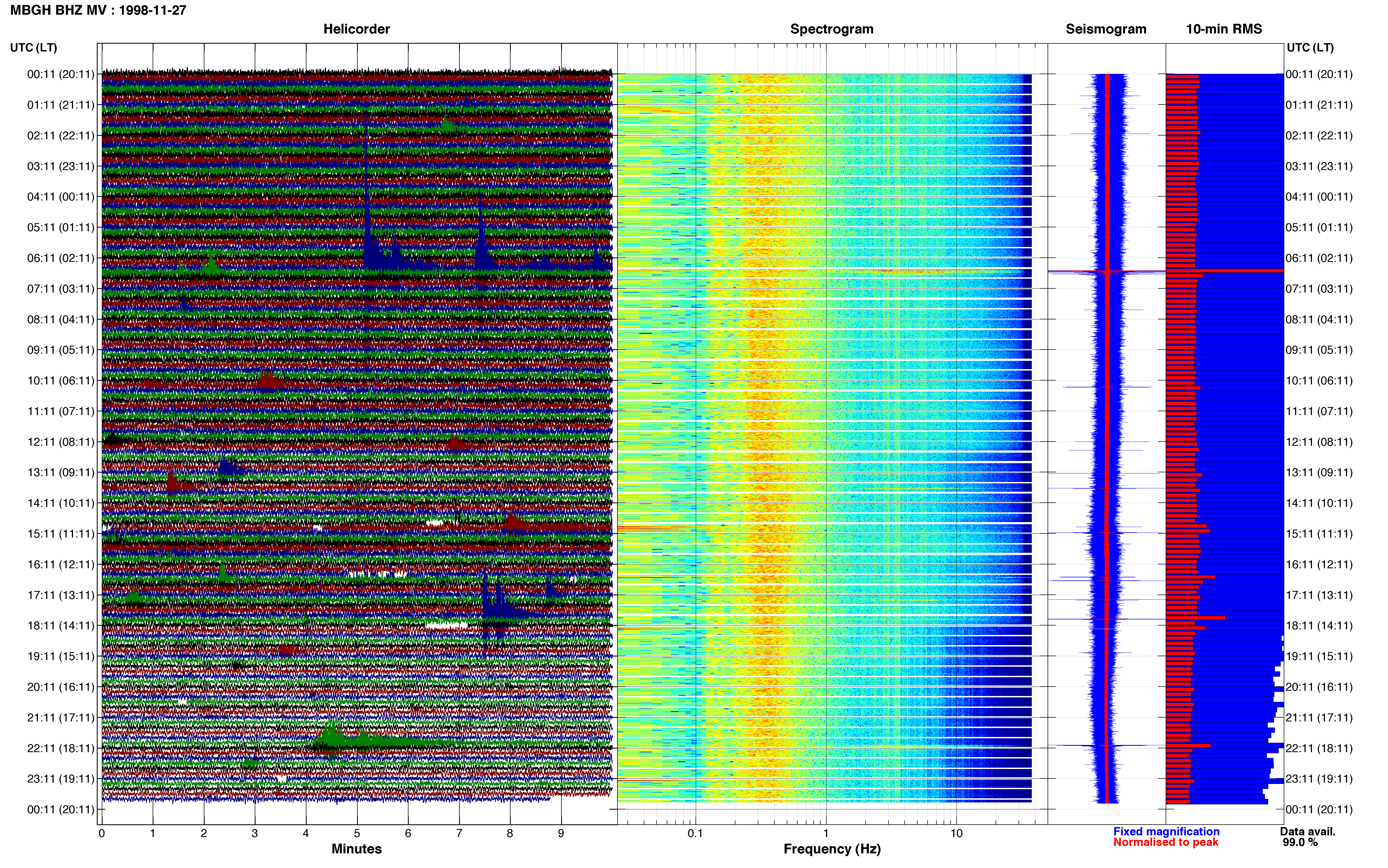Click the left time label '04:11 (00:11)'
This screenshot has height=868, width=1388.
pyautogui.click(x=61, y=197)
